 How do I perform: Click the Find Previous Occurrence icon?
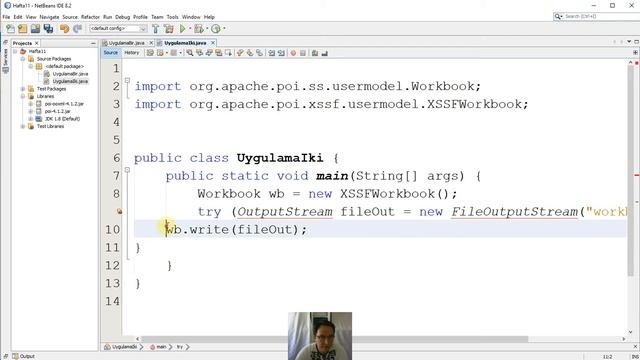tap(200, 53)
